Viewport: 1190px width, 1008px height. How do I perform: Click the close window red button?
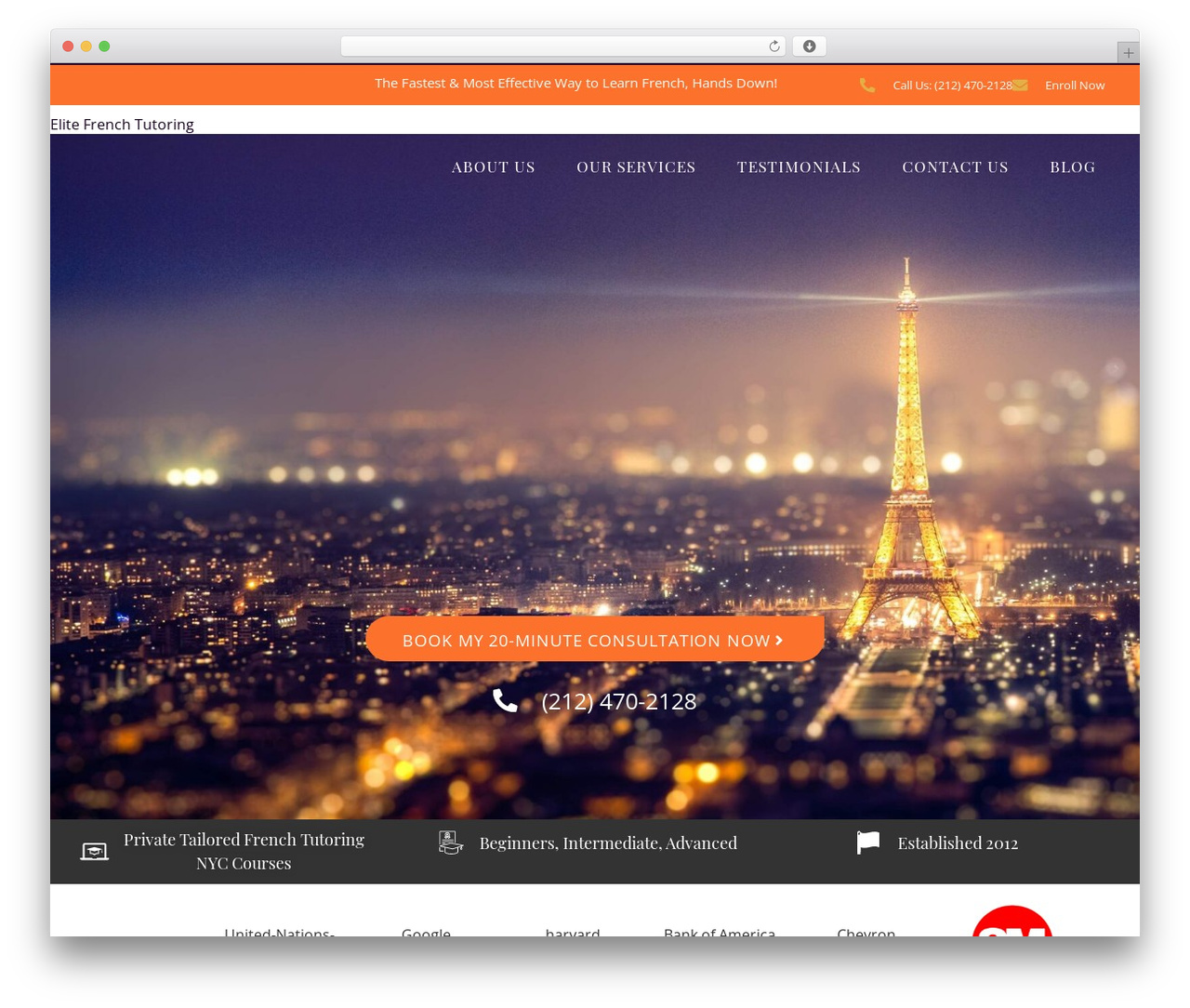[68, 46]
